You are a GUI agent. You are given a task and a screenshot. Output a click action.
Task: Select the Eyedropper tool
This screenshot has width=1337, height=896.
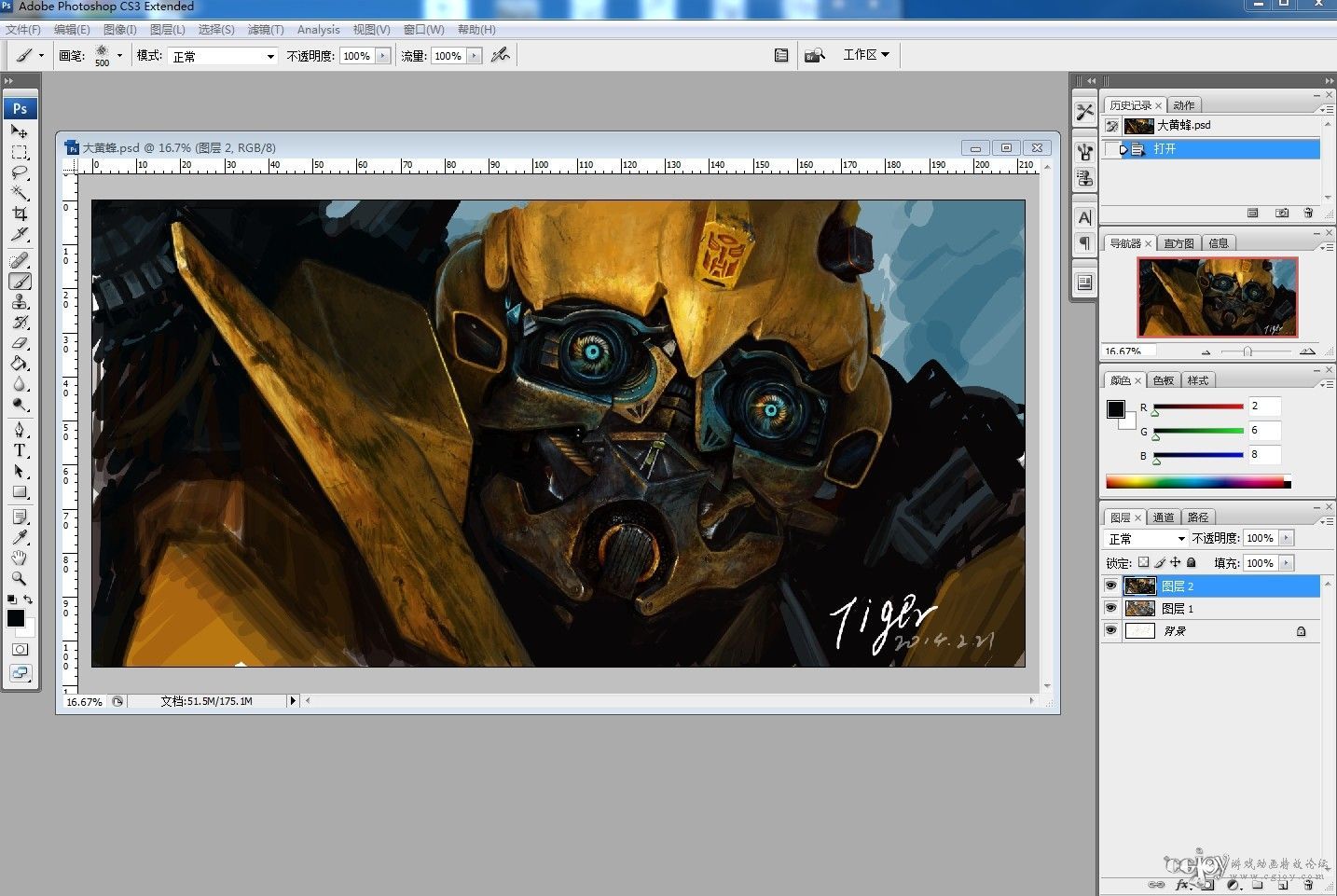(x=20, y=537)
